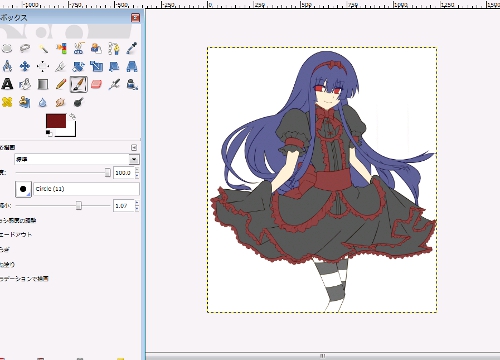Close the toolbox panel
Screen dimensions: 500x360
tap(135, 18)
